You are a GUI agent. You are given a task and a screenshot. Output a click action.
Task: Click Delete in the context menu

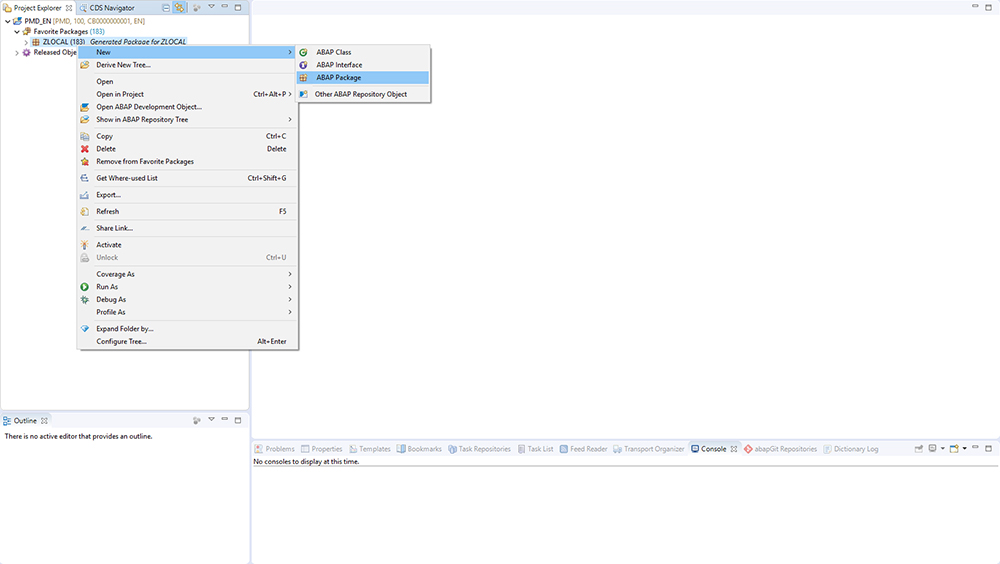click(187, 149)
